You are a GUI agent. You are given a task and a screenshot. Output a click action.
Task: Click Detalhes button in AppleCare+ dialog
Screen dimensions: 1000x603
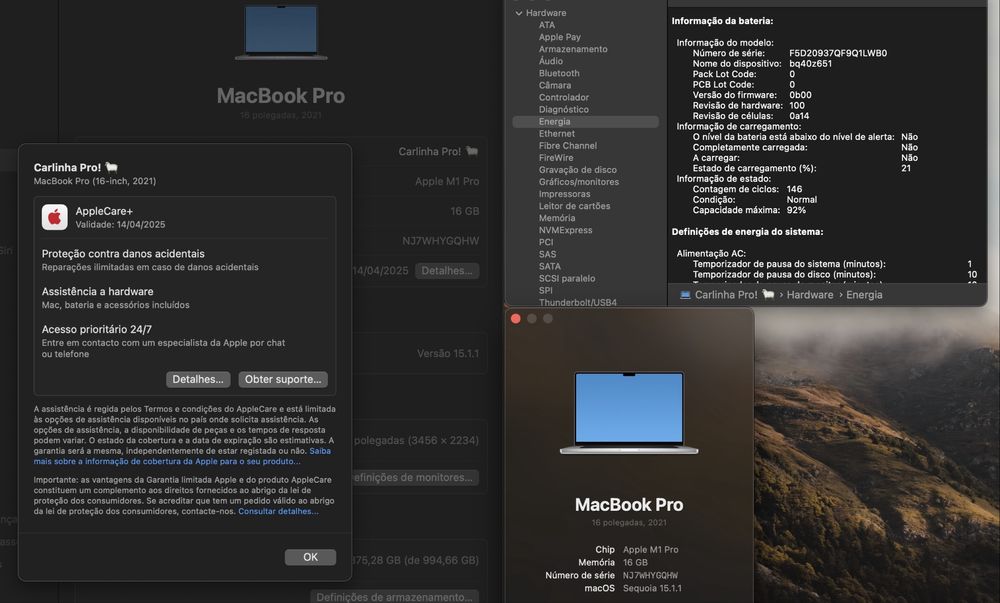click(x=198, y=379)
